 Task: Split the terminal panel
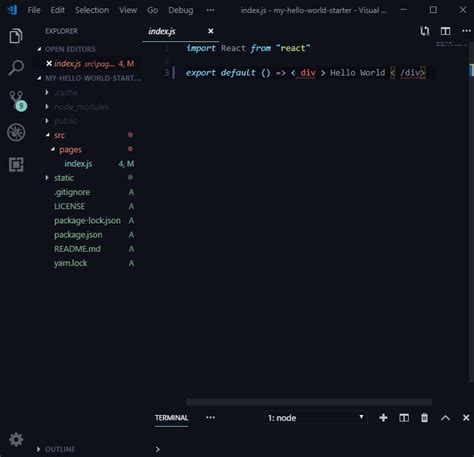pos(404,418)
